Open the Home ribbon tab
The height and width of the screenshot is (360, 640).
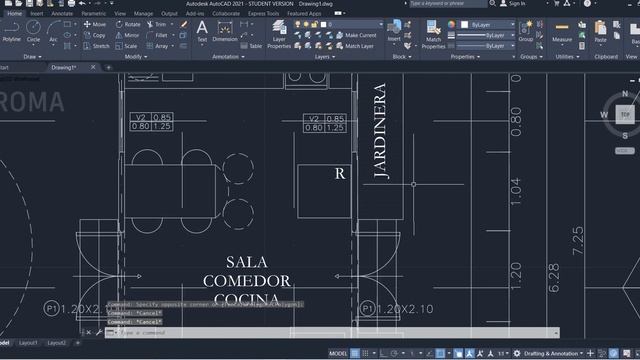[15, 13]
